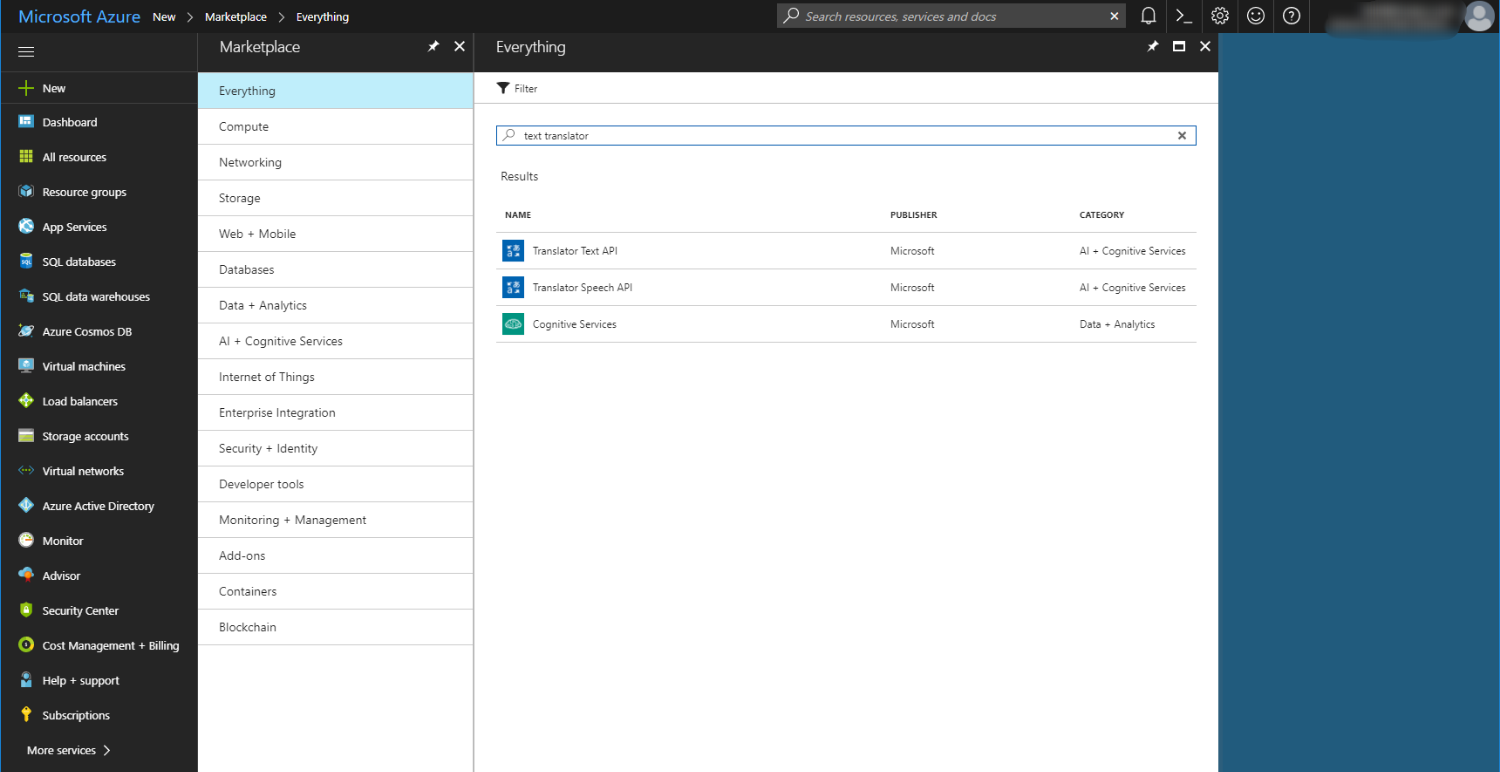Open Security Center shield icon
The height and width of the screenshot is (772, 1500).
[26, 611]
